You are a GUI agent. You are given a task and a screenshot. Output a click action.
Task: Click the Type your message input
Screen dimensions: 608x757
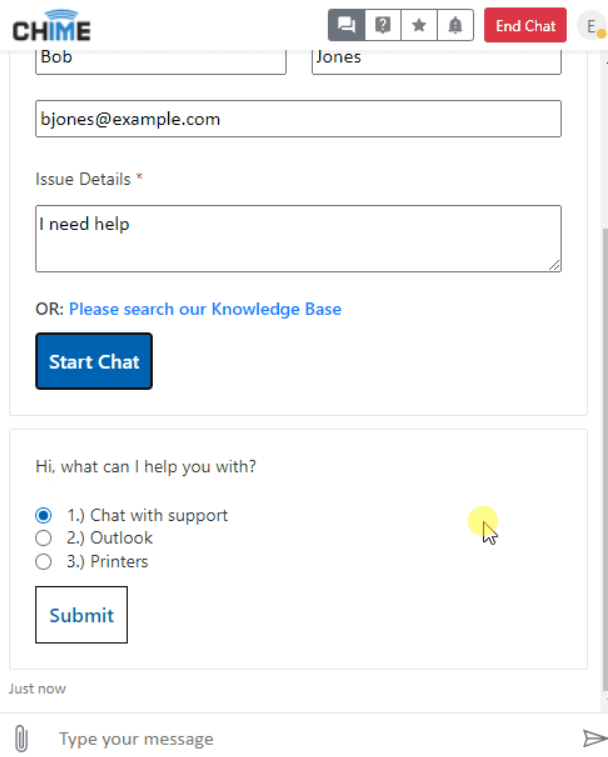coord(309,739)
